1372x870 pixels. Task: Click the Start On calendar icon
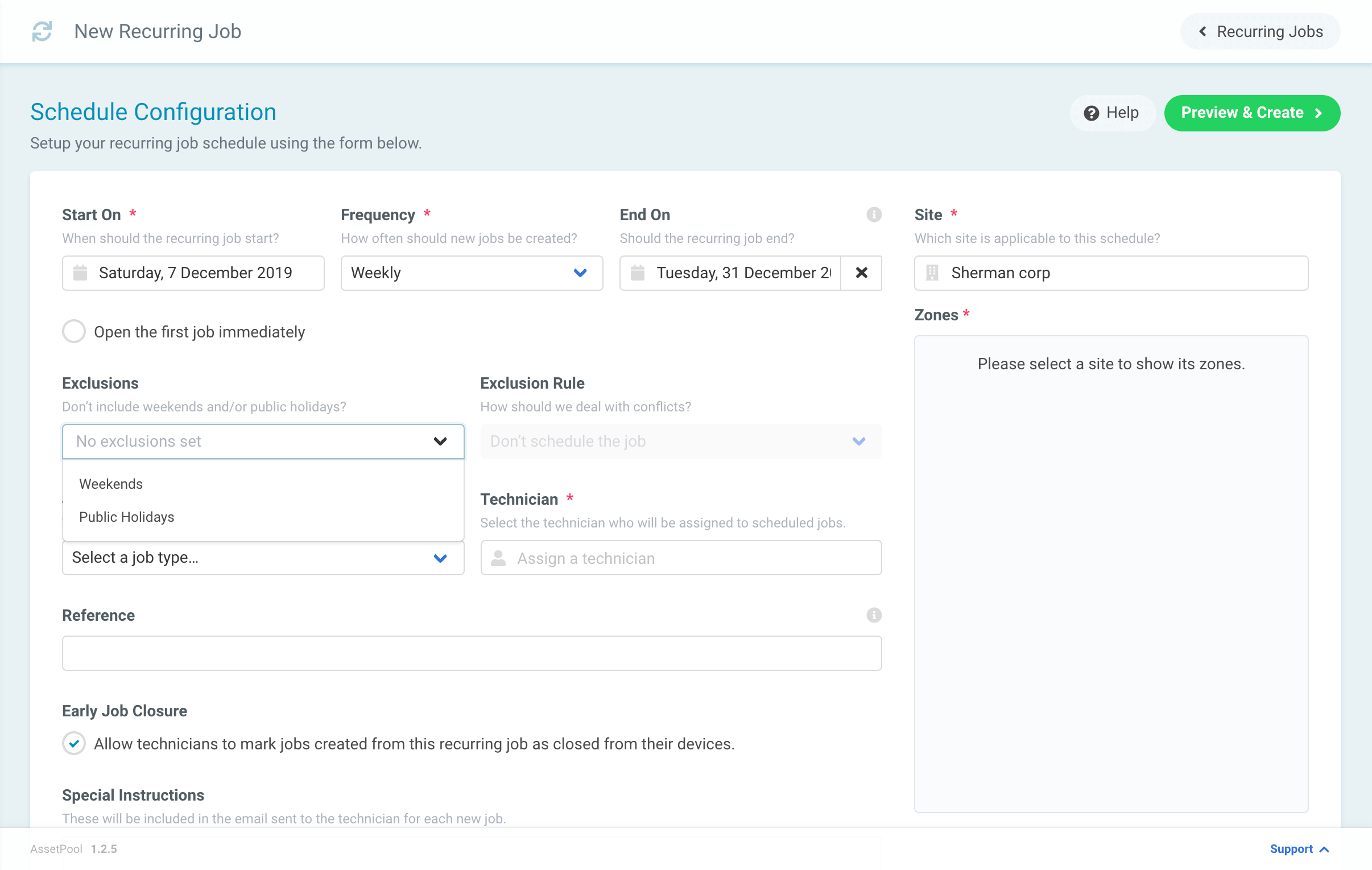[x=80, y=273]
